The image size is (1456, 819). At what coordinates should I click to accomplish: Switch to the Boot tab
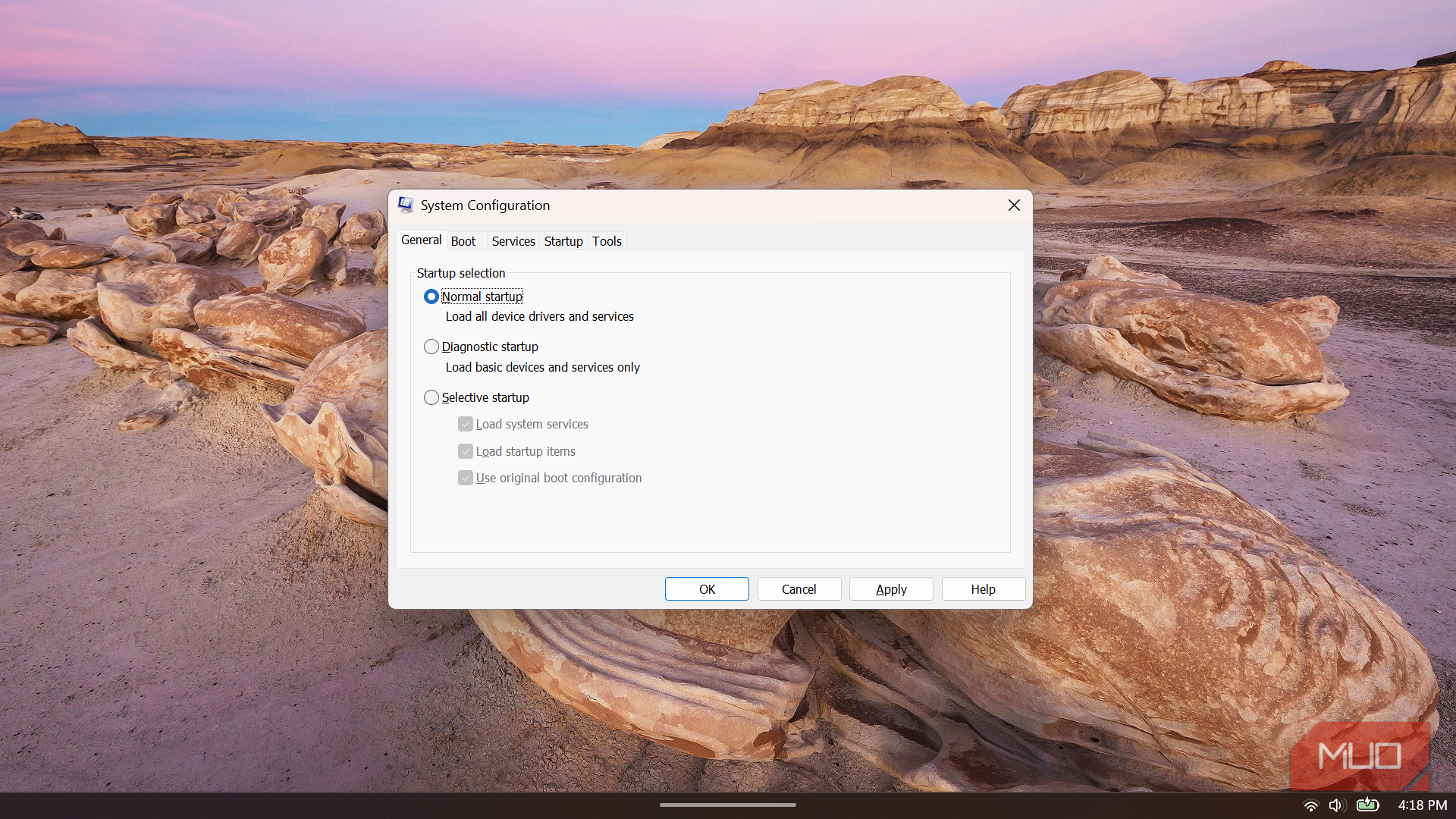point(463,241)
